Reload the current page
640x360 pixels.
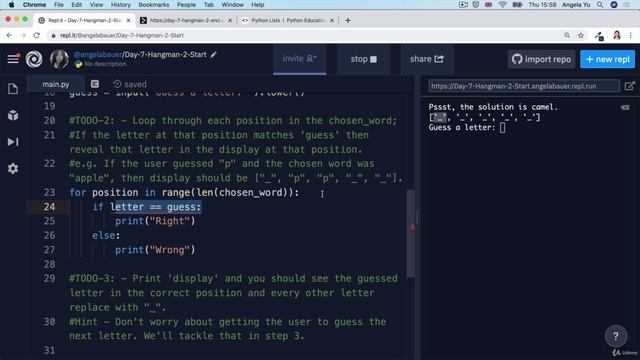point(37,36)
